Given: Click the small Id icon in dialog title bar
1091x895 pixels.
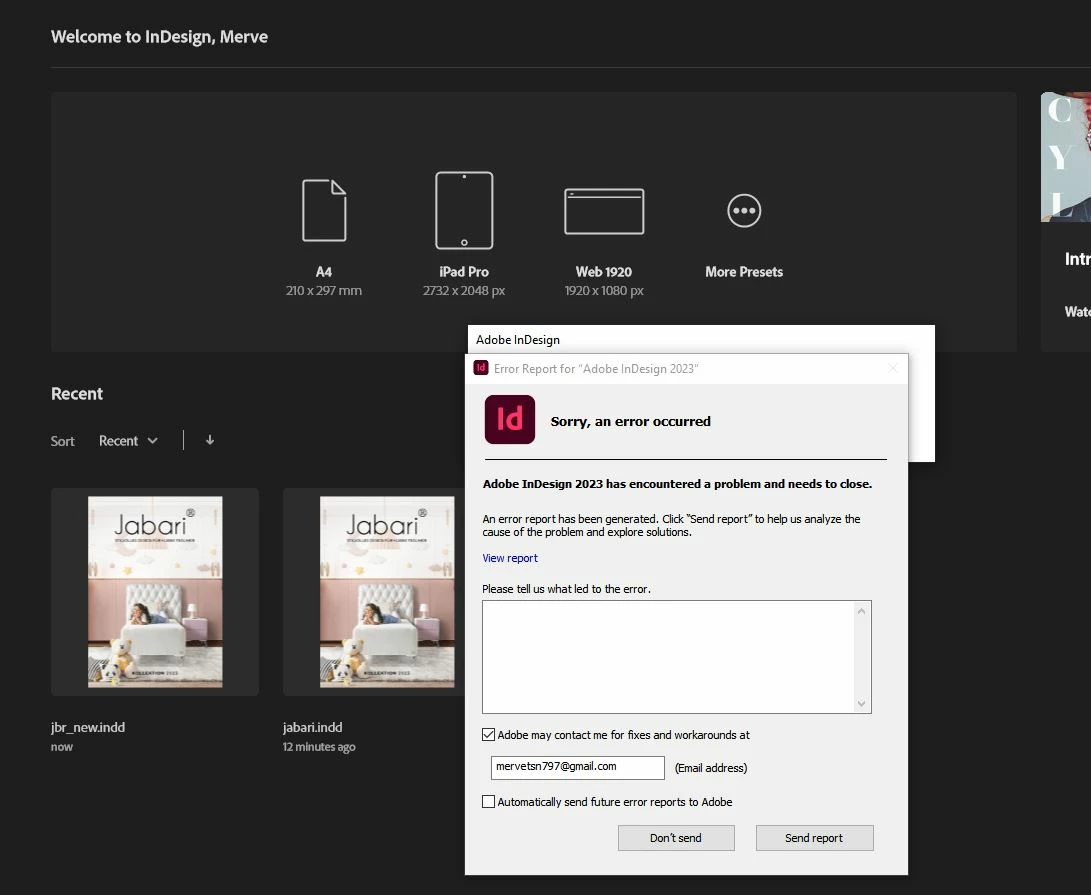Looking at the screenshot, I should [x=480, y=368].
